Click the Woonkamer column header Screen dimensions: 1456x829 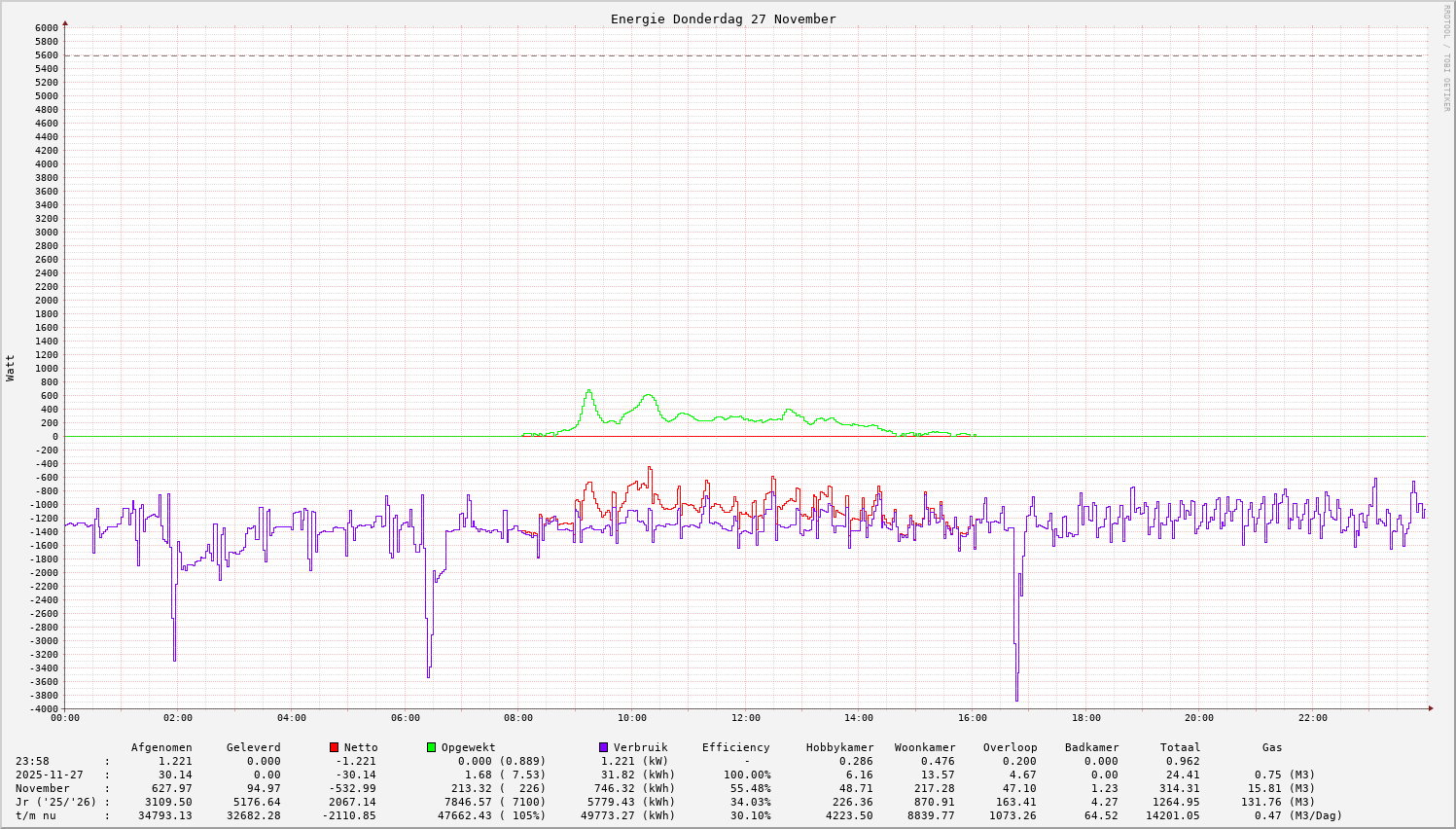[x=925, y=747]
